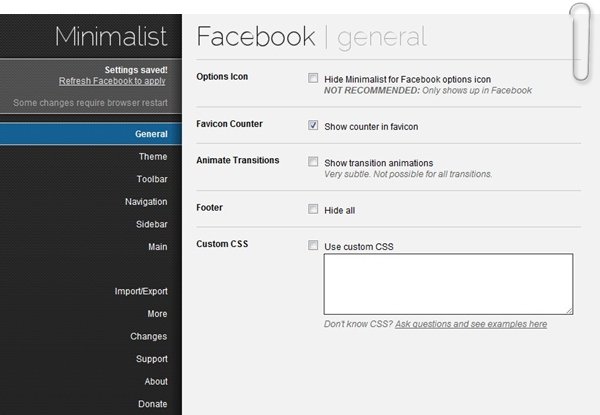Image resolution: width=600 pixels, height=415 pixels.
Task: Click the 'general' heading subtitle
Action: coord(382,38)
